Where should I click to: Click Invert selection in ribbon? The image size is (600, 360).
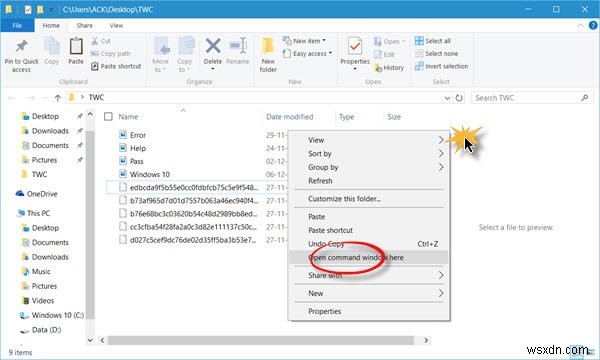click(442, 66)
